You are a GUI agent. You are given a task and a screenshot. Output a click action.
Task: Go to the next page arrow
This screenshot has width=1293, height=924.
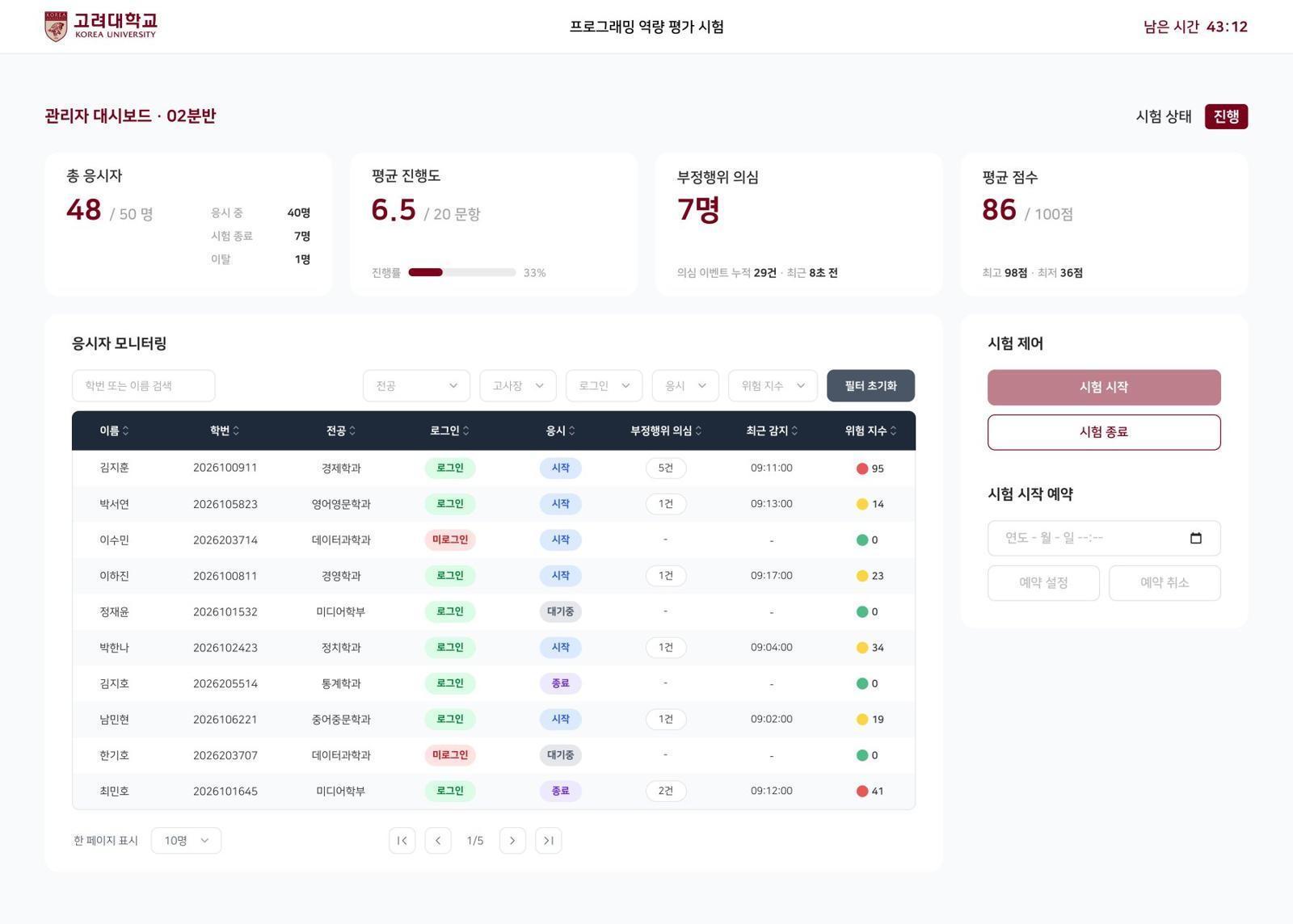512,841
